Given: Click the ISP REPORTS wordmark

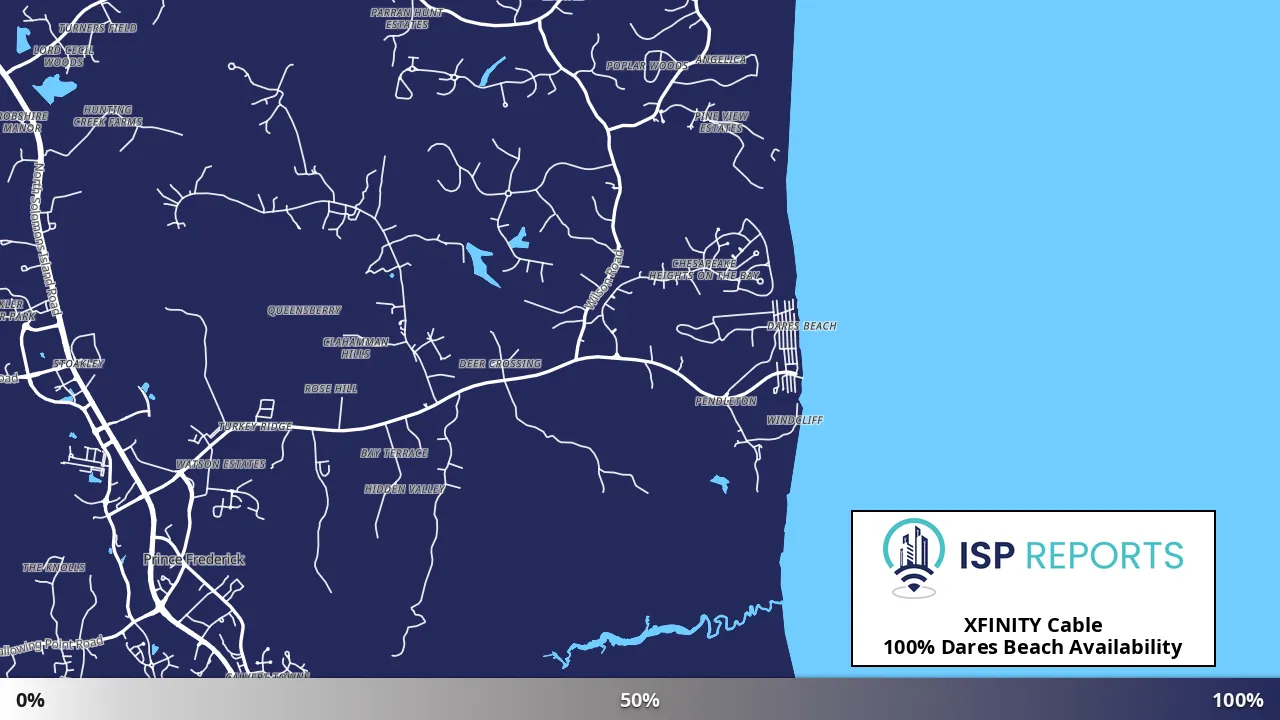Looking at the screenshot, I should (x=1071, y=555).
